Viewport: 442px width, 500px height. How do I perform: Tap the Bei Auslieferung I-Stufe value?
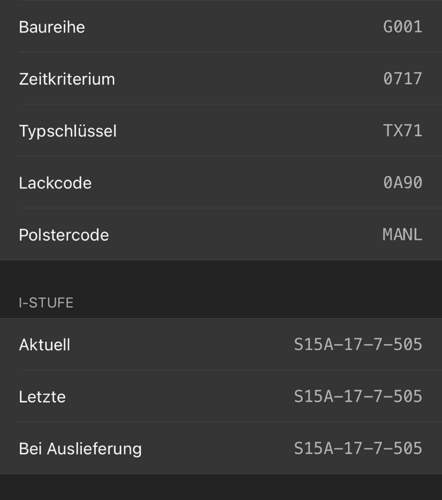pos(358,448)
